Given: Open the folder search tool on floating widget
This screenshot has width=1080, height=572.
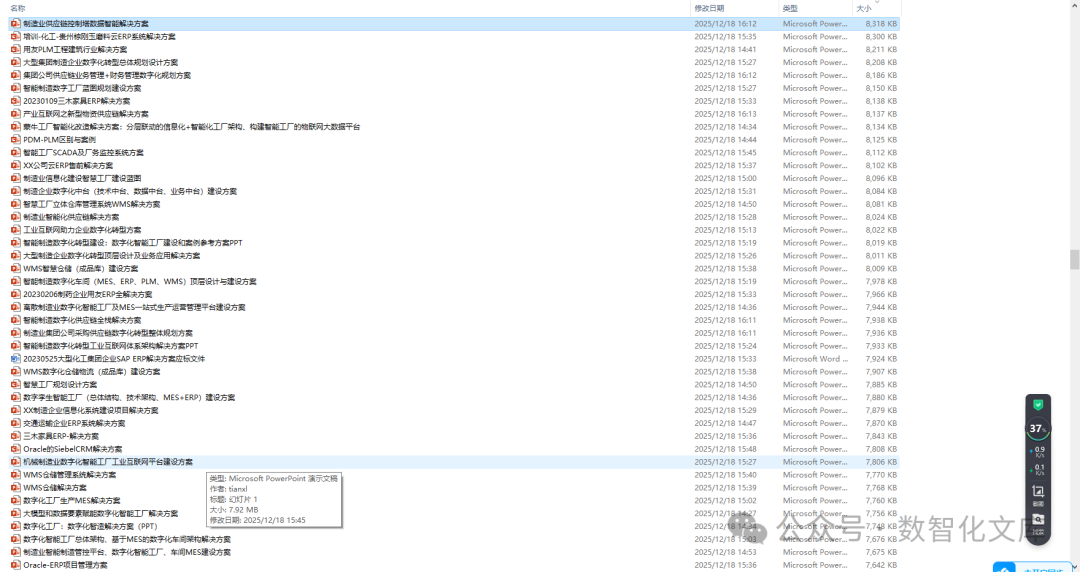Looking at the screenshot, I should pos(1038,523).
